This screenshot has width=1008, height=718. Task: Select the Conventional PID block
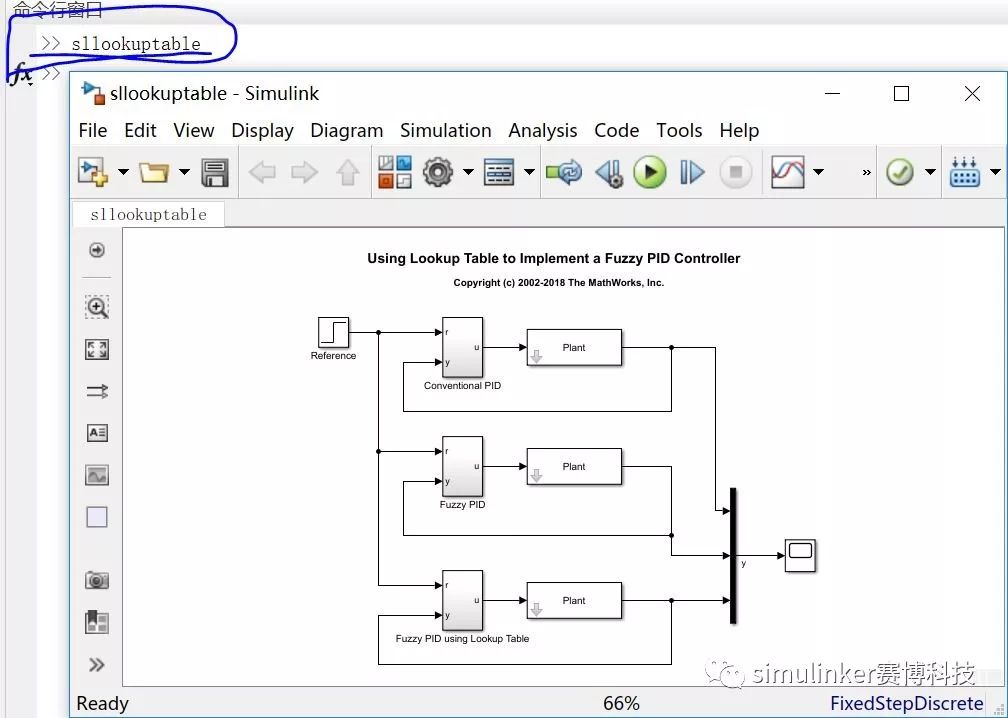tap(462, 347)
